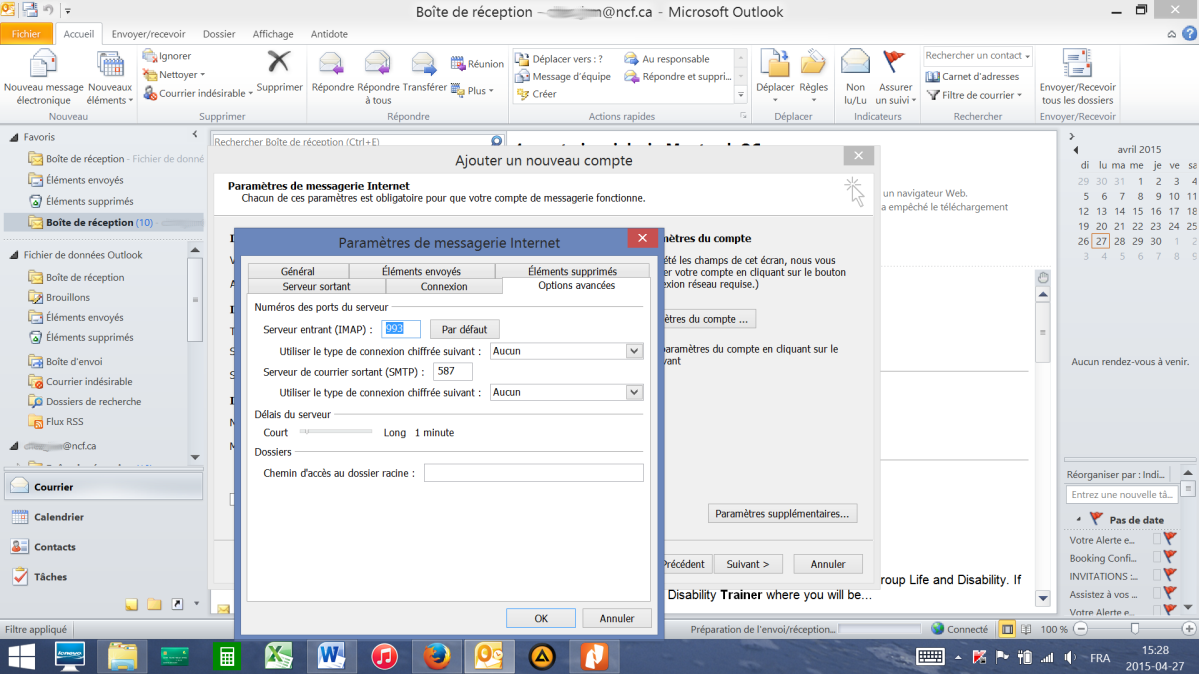Image resolution: width=1199 pixels, height=674 pixels.
Task: Click the Ignorer conversation icon
Action: point(150,56)
